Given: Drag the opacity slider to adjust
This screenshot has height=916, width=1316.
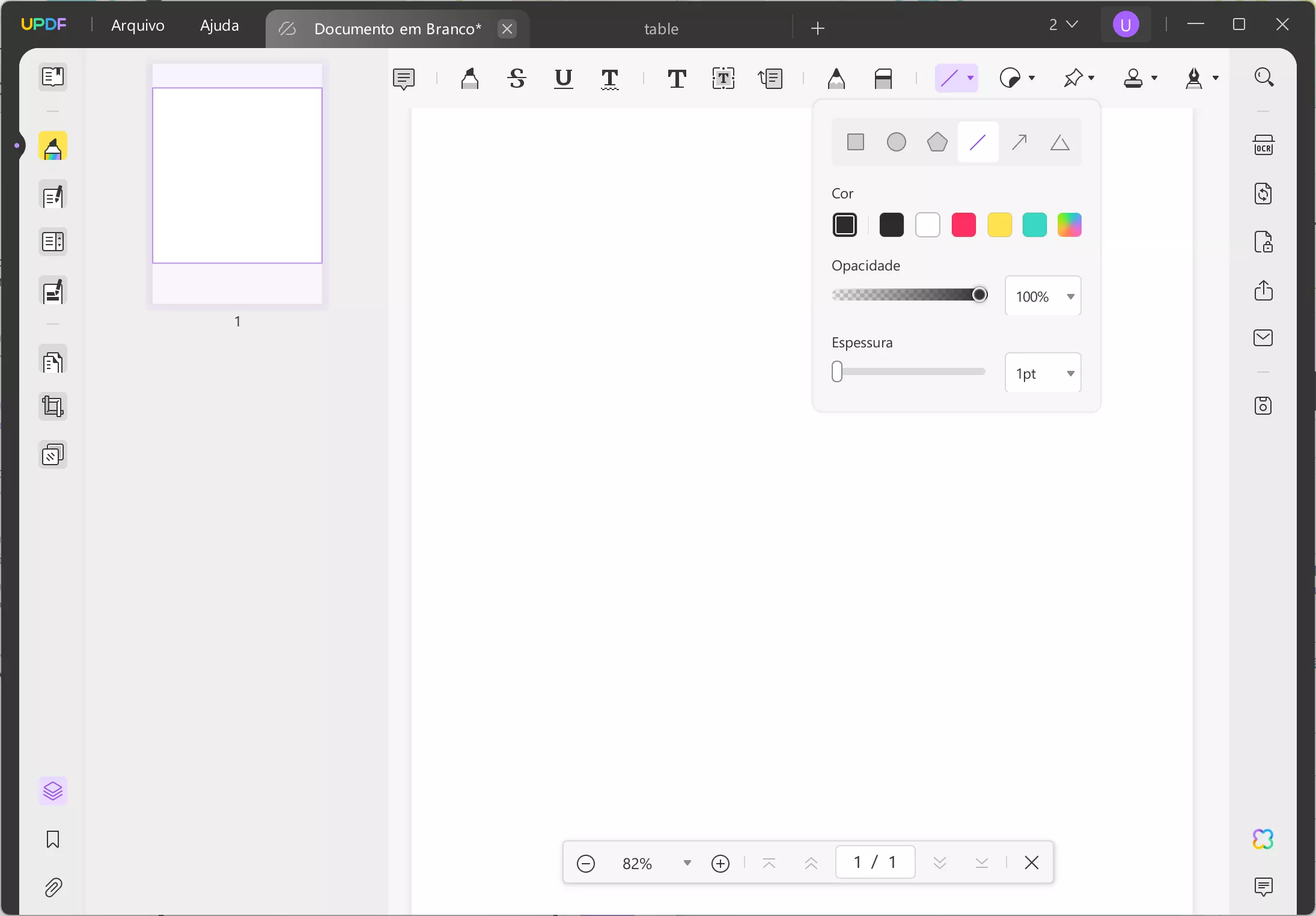Looking at the screenshot, I should pos(980,294).
